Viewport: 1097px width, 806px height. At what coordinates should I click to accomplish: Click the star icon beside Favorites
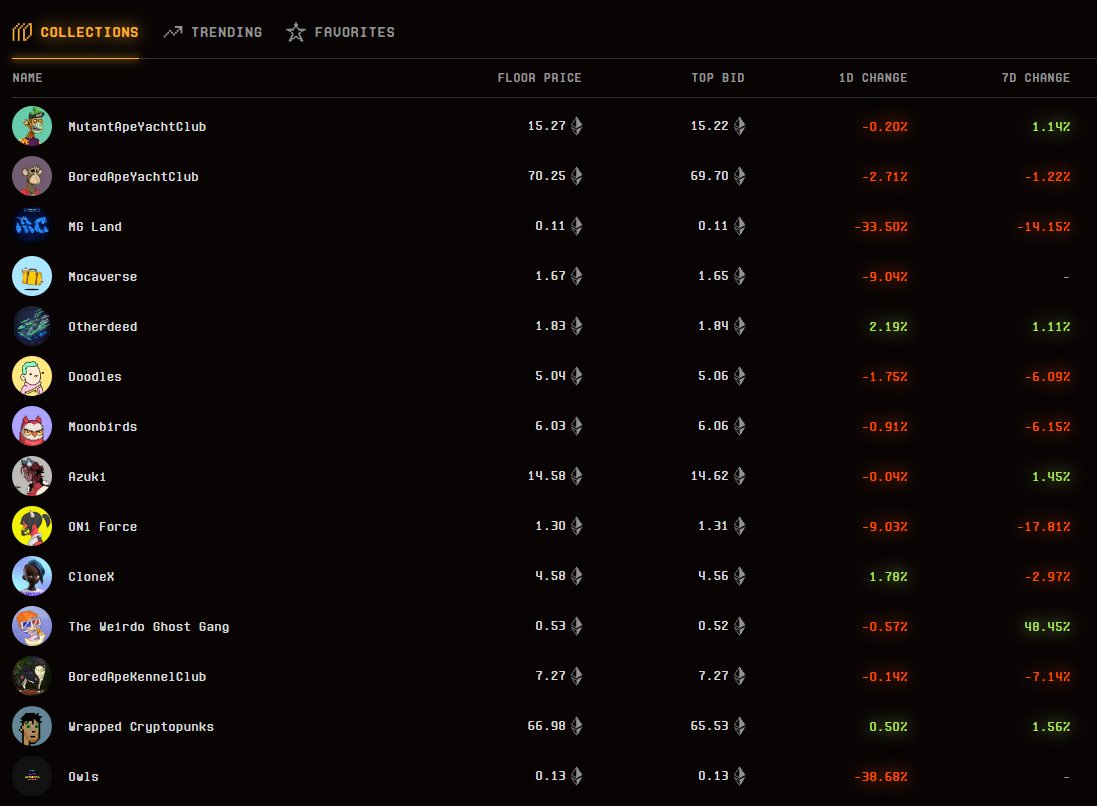296,32
